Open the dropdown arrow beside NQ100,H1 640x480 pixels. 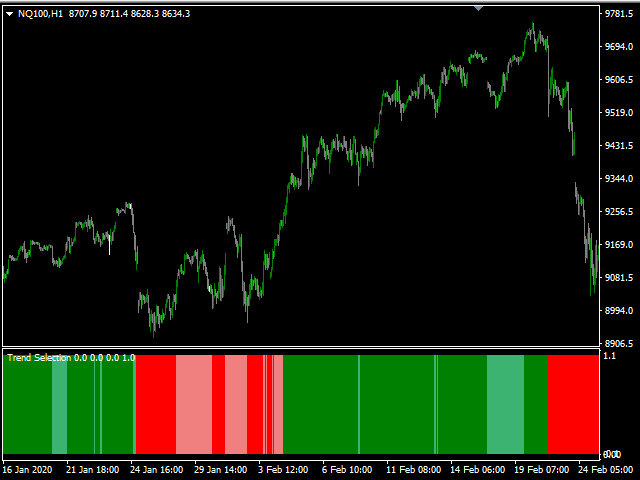pyautogui.click(x=9, y=13)
